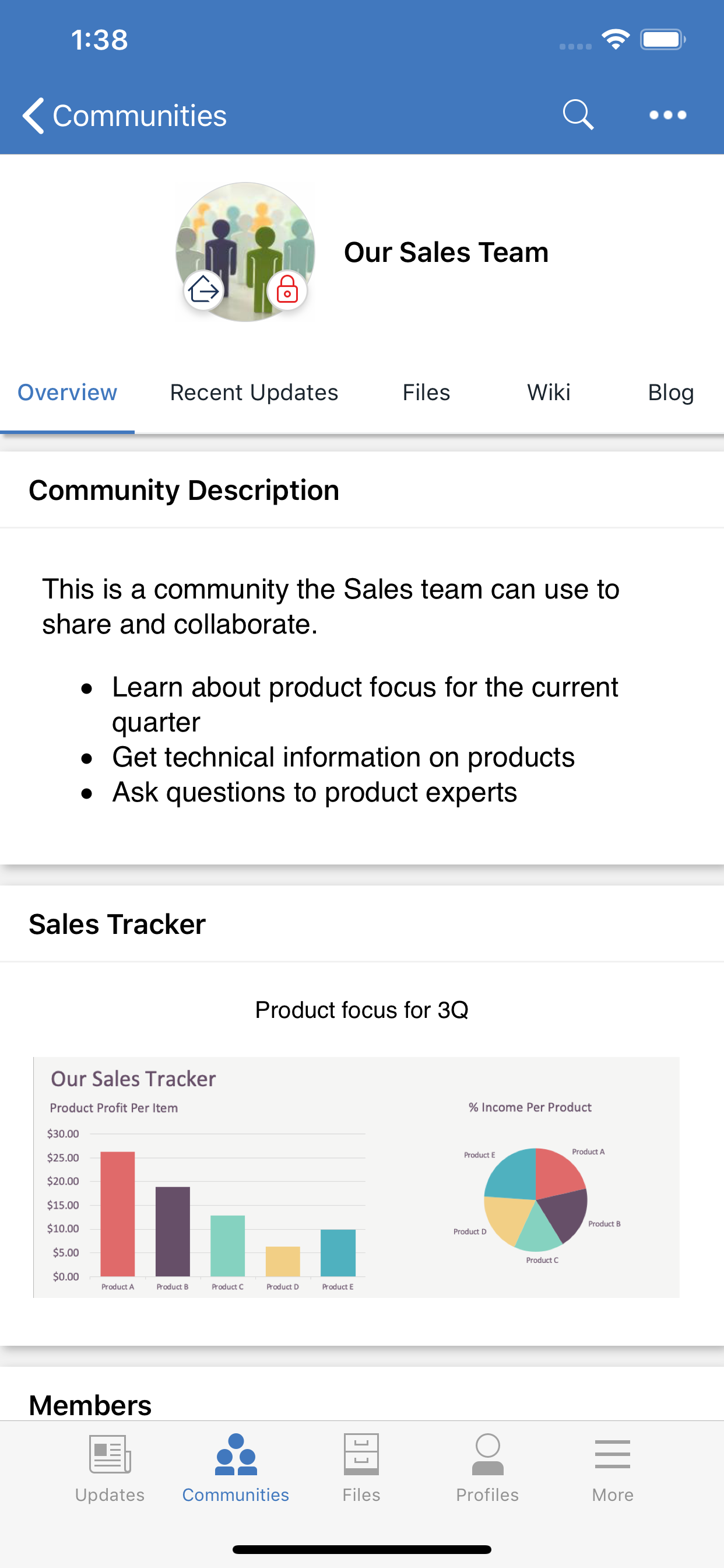This screenshot has height=1568, width=724.
Task: Tap the red lock badge icon
Action: 287,290
